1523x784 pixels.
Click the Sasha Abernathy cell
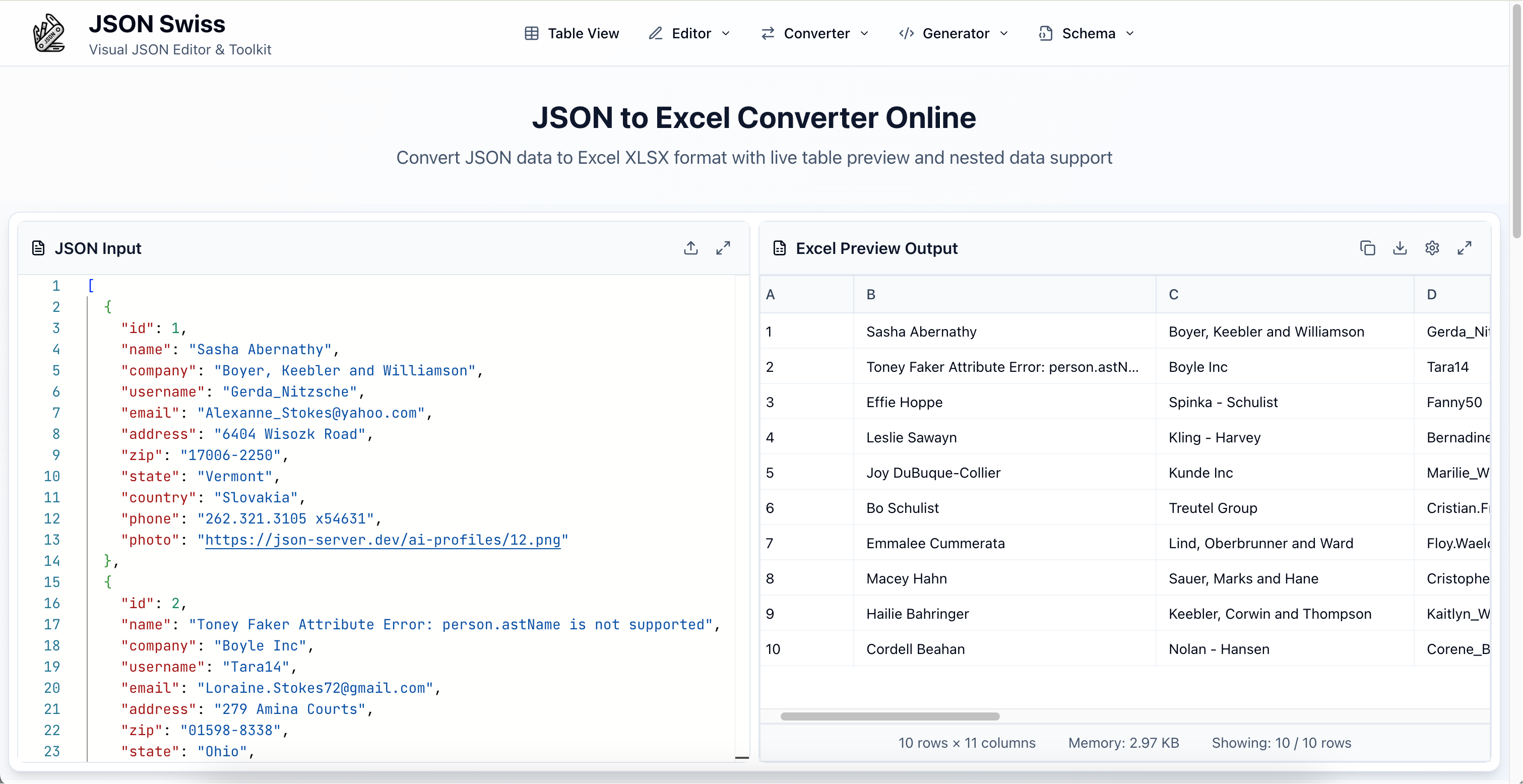921,332
